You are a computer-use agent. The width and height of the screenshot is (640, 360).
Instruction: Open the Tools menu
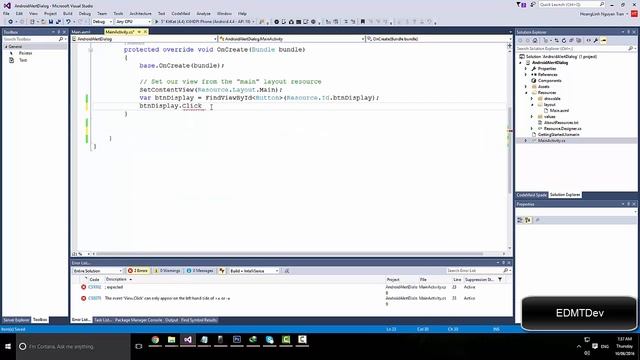118,13
